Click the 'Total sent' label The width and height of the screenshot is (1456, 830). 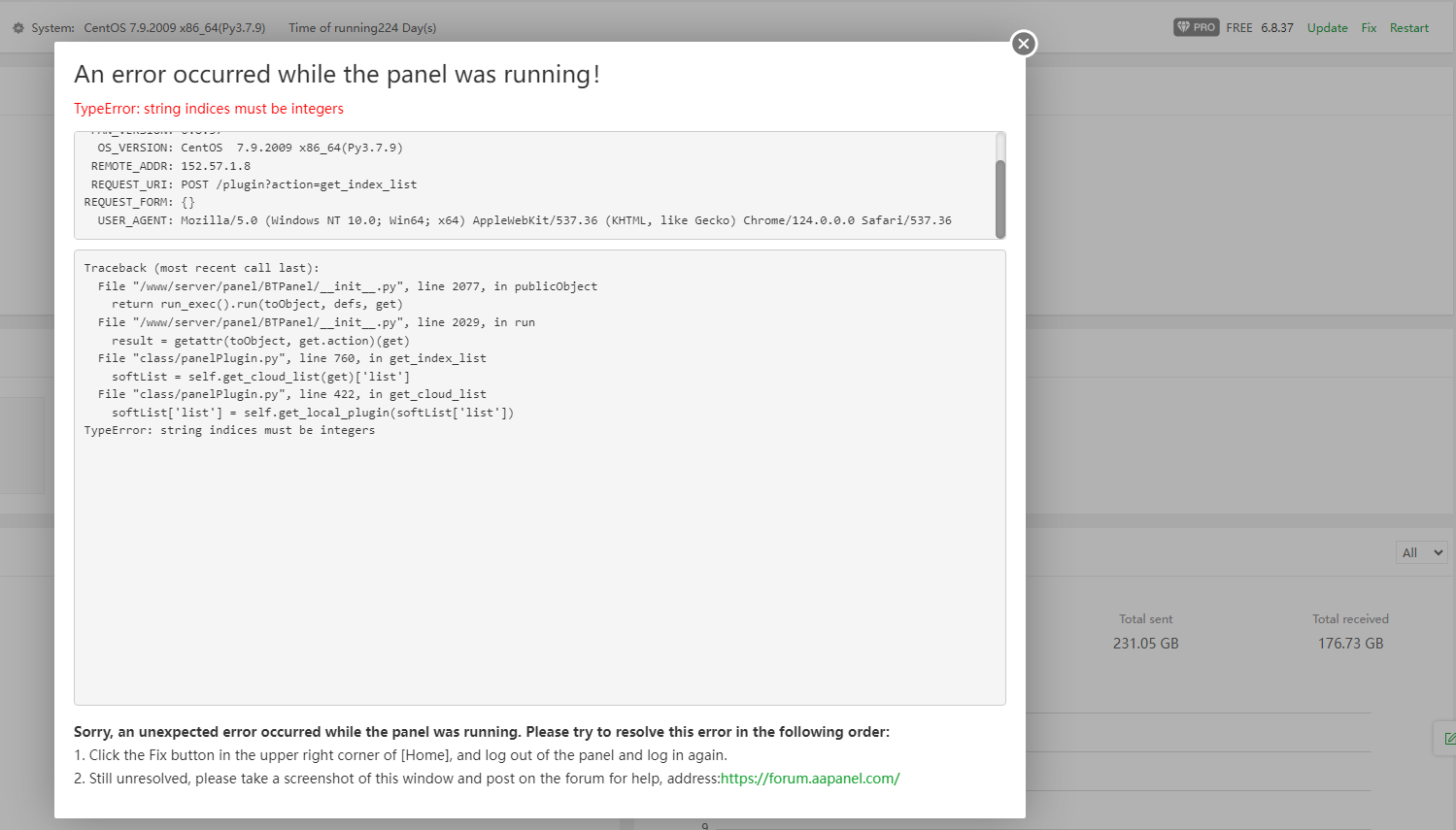(x=1146, y=619)
